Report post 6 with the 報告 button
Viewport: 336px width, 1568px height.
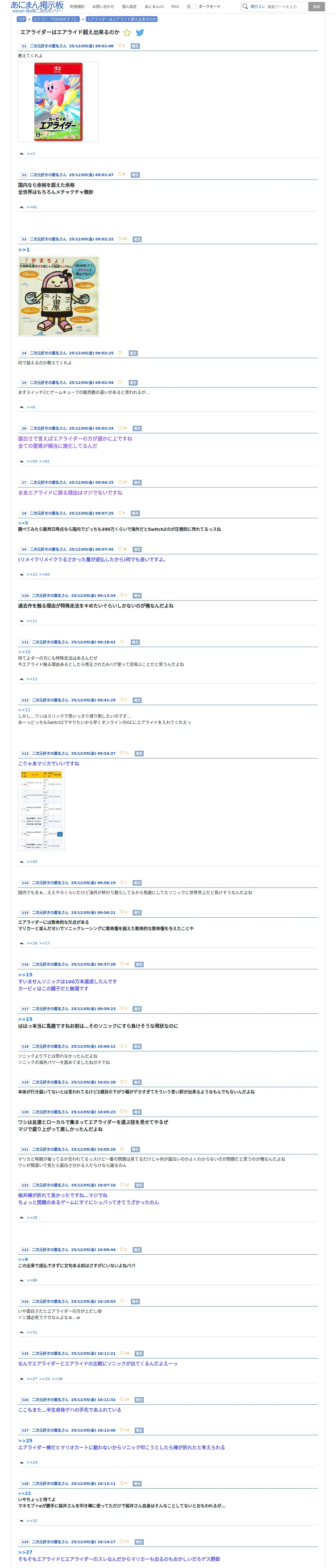point(137,429)
